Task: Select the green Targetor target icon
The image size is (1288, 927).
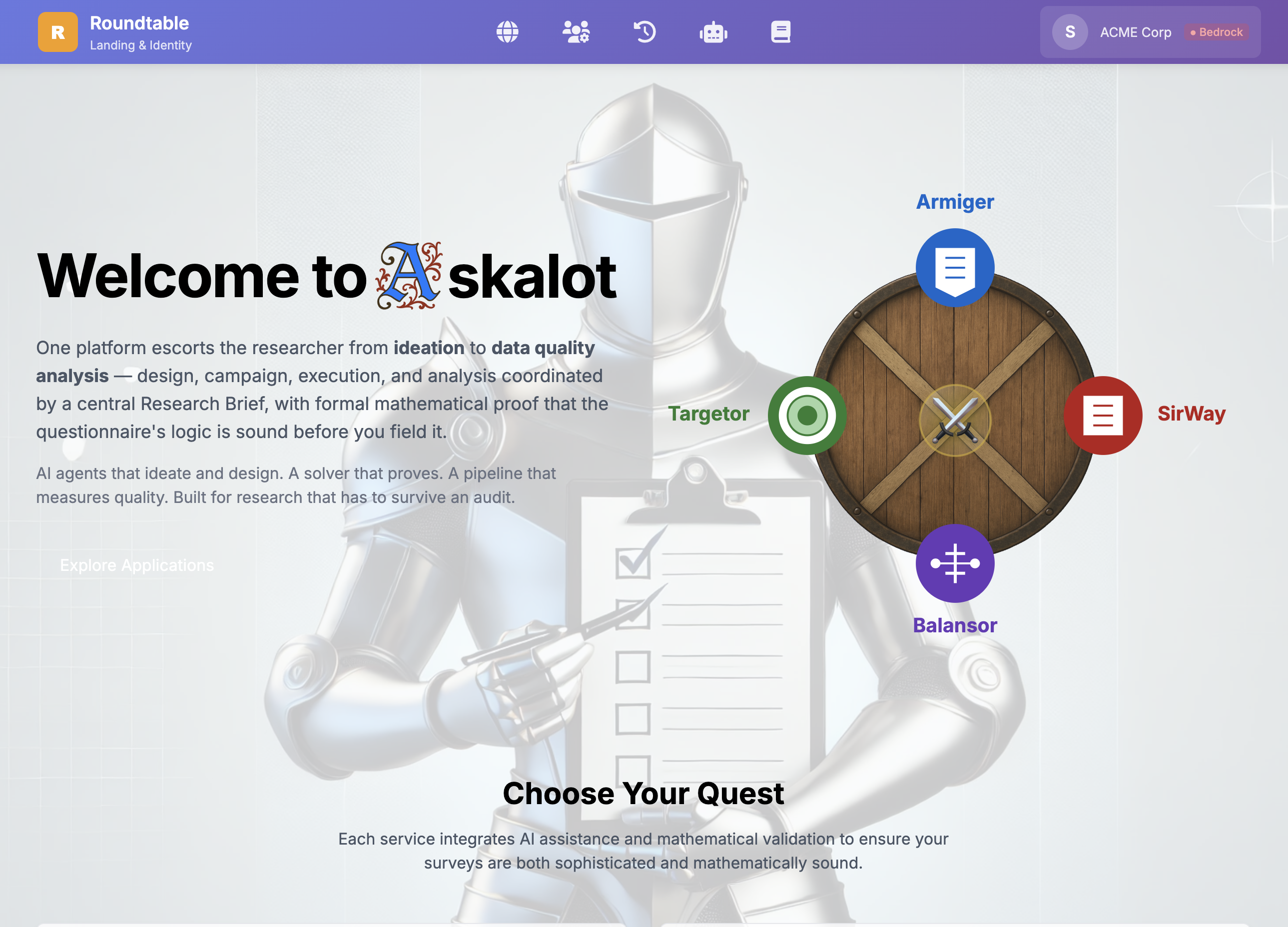Action: pyautogui.click(x=807, y=415)
